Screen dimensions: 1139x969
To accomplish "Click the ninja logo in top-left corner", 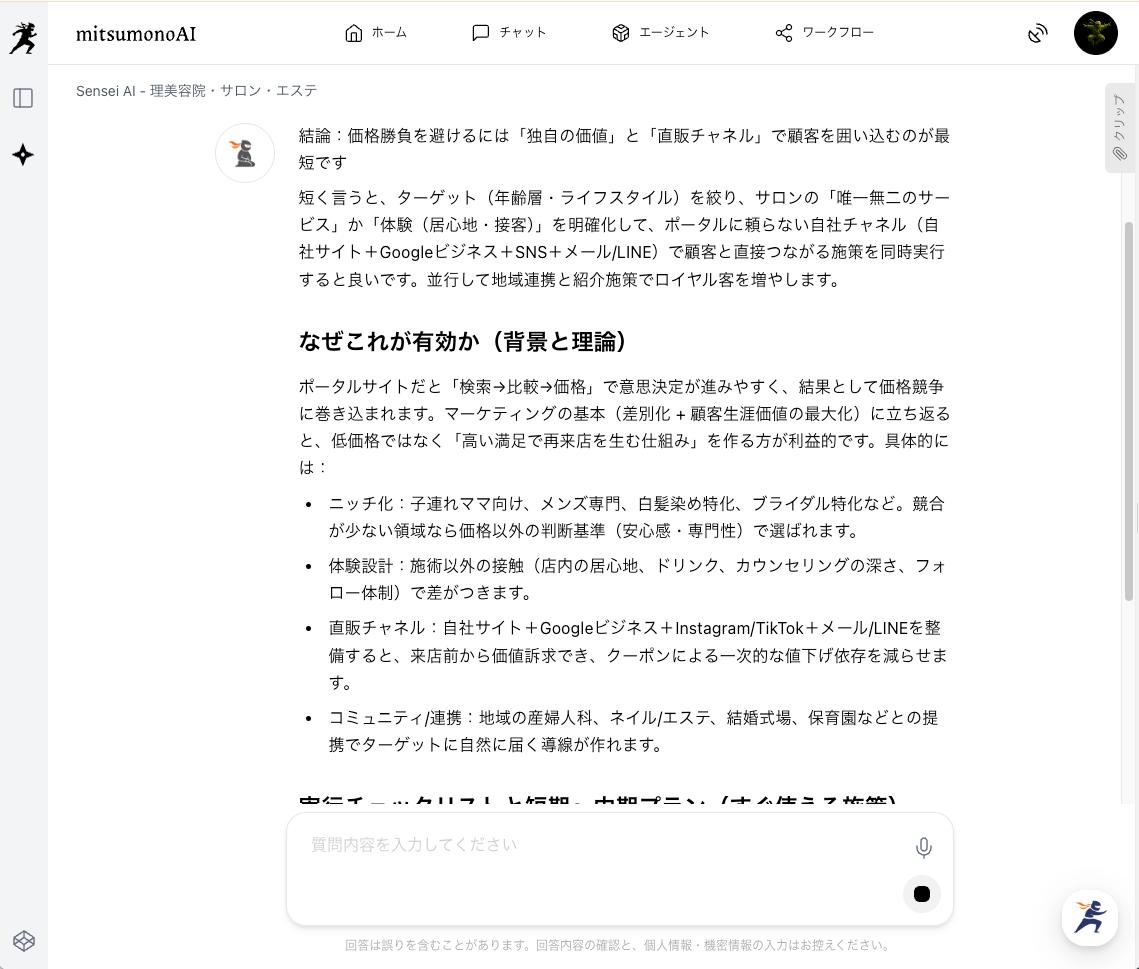I will [22, 38].
